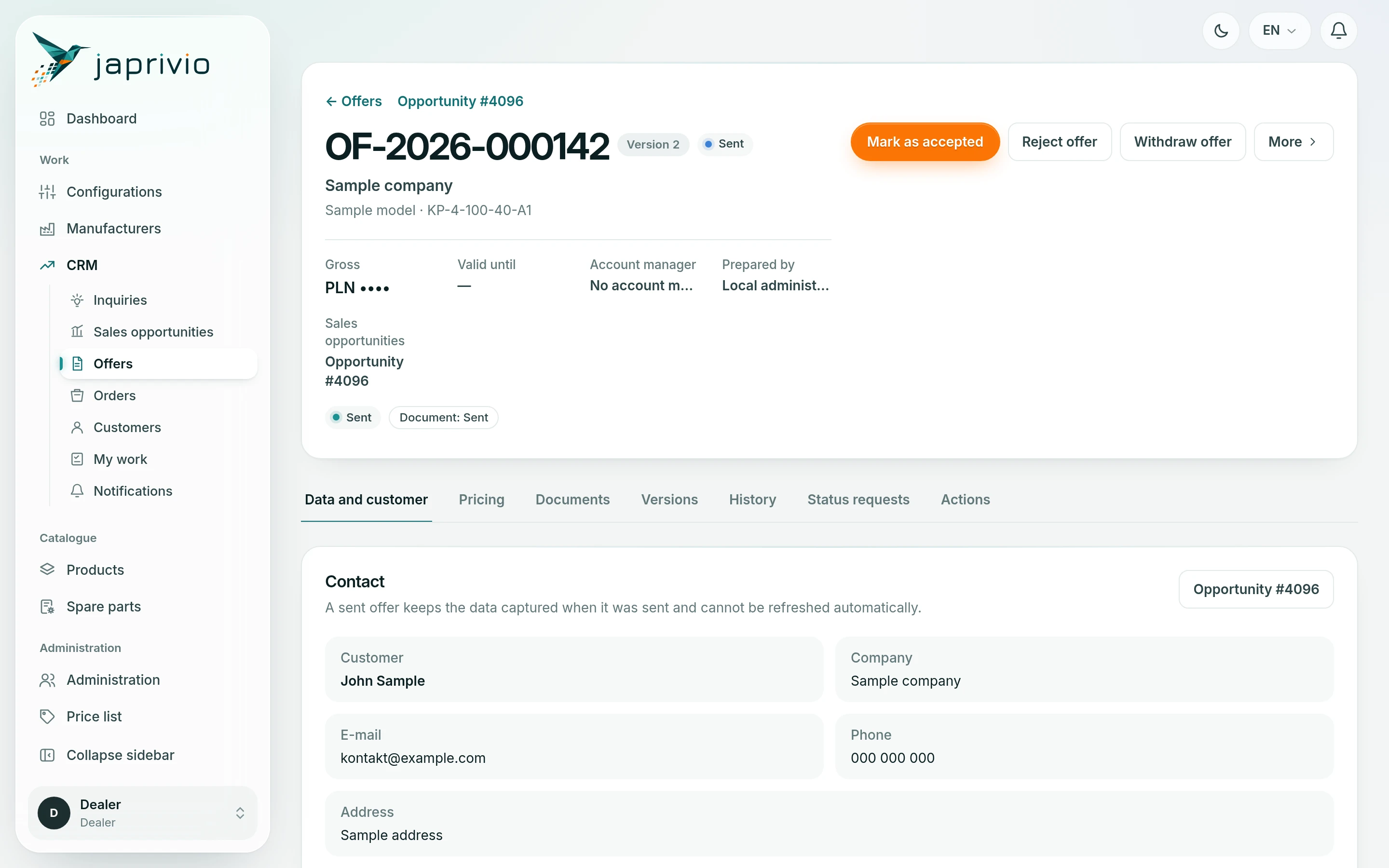Click the Withdraw offer button

(1183, 142)
